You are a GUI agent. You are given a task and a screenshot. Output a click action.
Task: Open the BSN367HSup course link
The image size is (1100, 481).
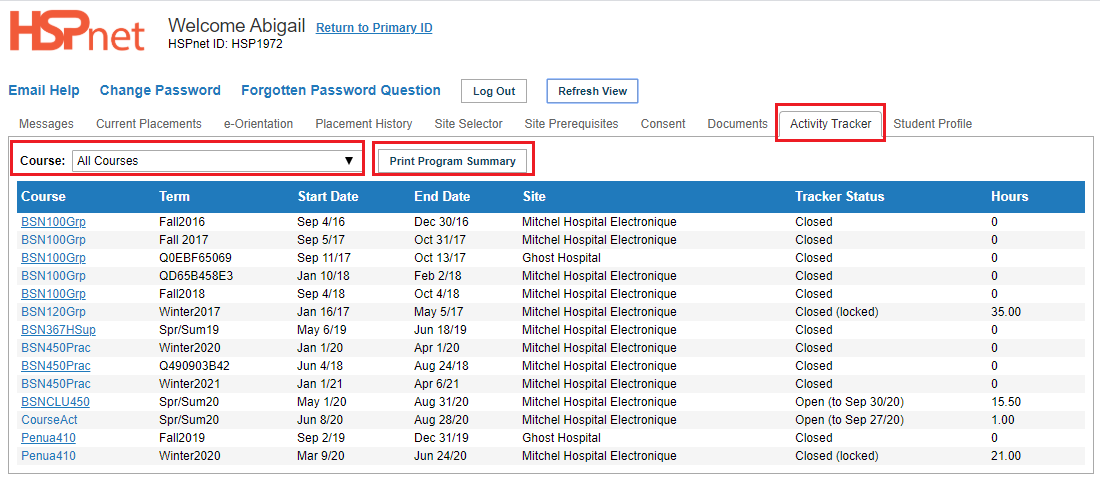pos(56,330)
